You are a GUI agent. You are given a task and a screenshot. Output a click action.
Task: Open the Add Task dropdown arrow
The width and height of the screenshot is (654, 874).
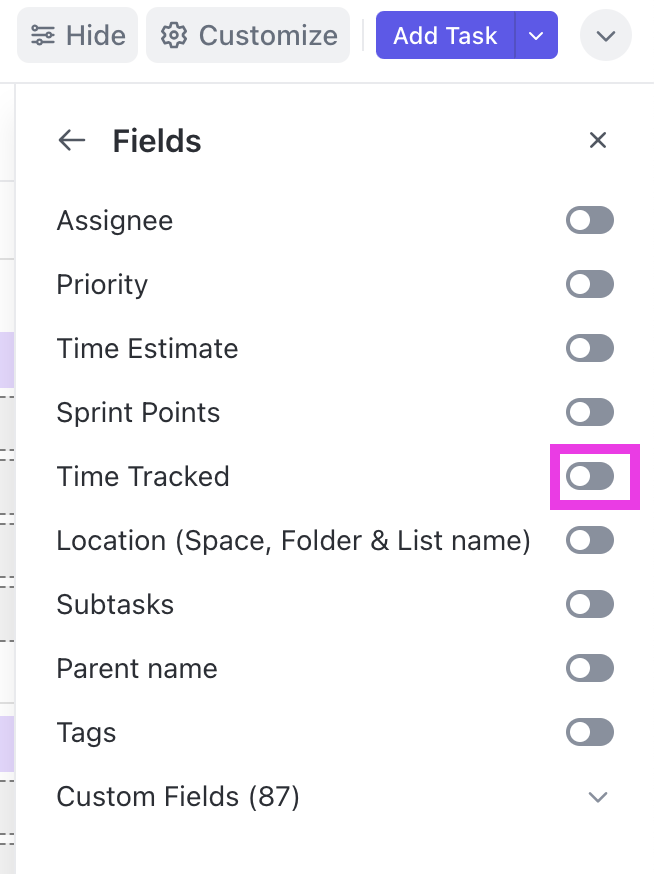click(537, 36)
